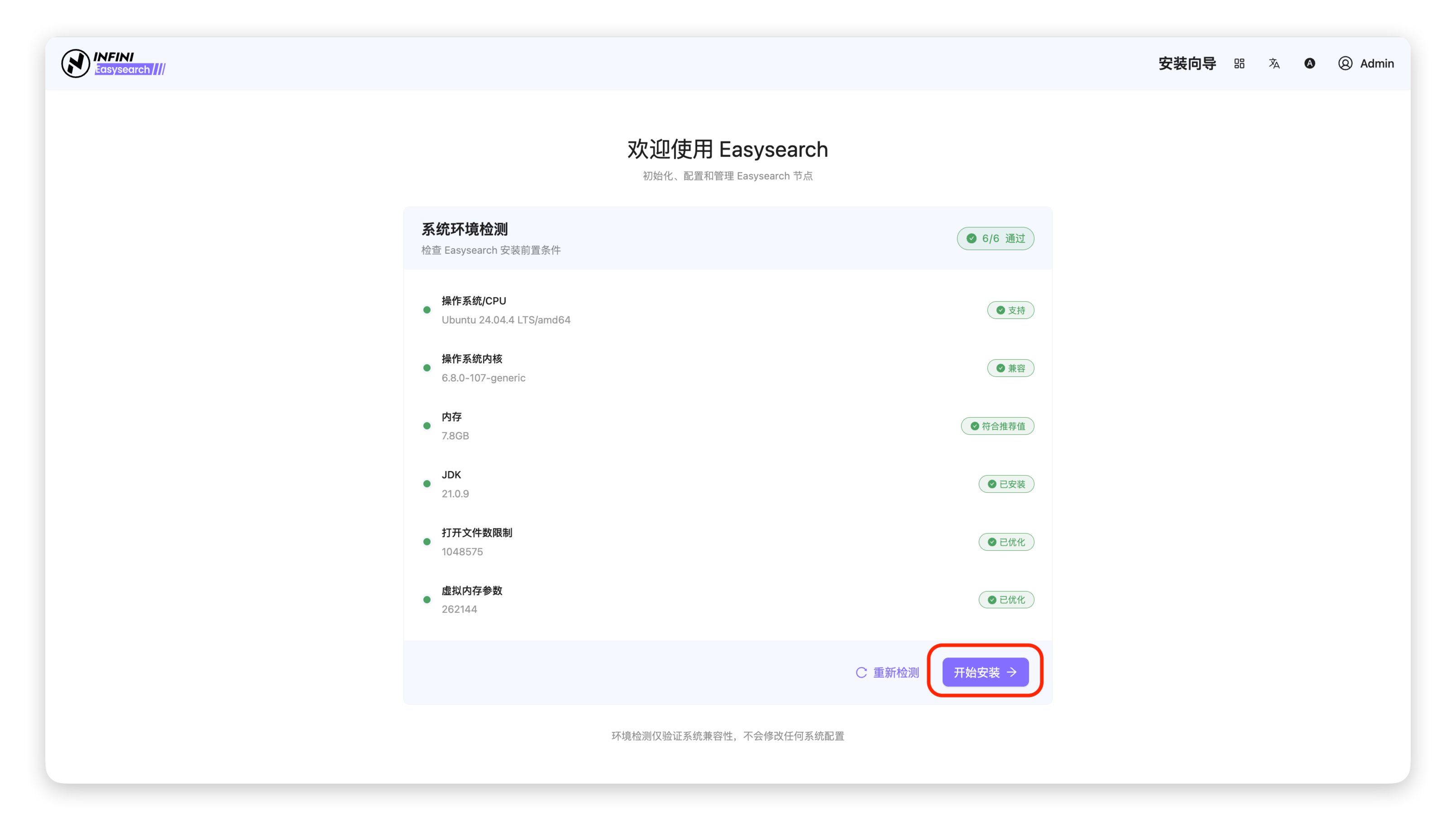Click the 安装向导 header title
Image resolution: width=1456 pixels, height=838 pixels.
[x=1187, y=63]
